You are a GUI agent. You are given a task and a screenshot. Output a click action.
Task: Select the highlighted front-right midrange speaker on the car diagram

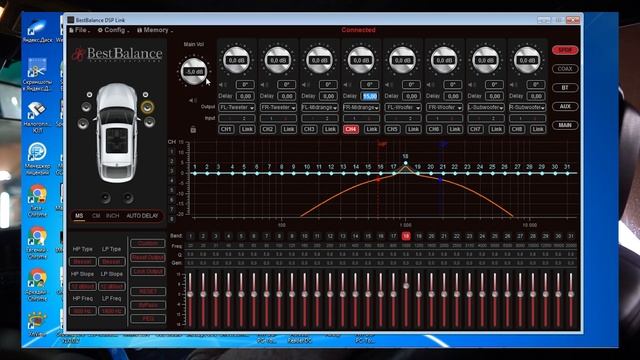[x=147, y=107]
